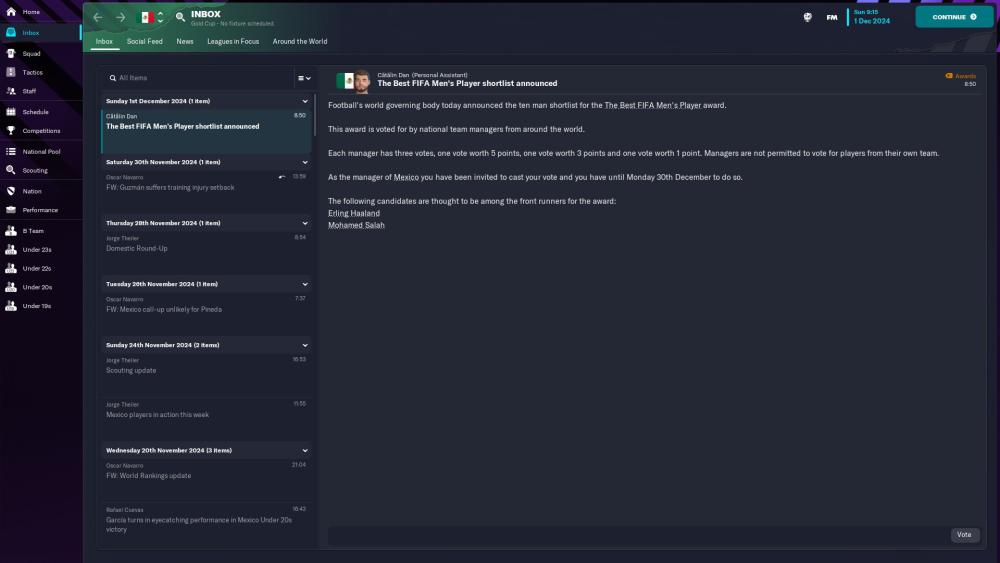This screenshot has height=563, width=1000.
Task: Open the Competitions trophy icon
Action: [x=11, y=130]
